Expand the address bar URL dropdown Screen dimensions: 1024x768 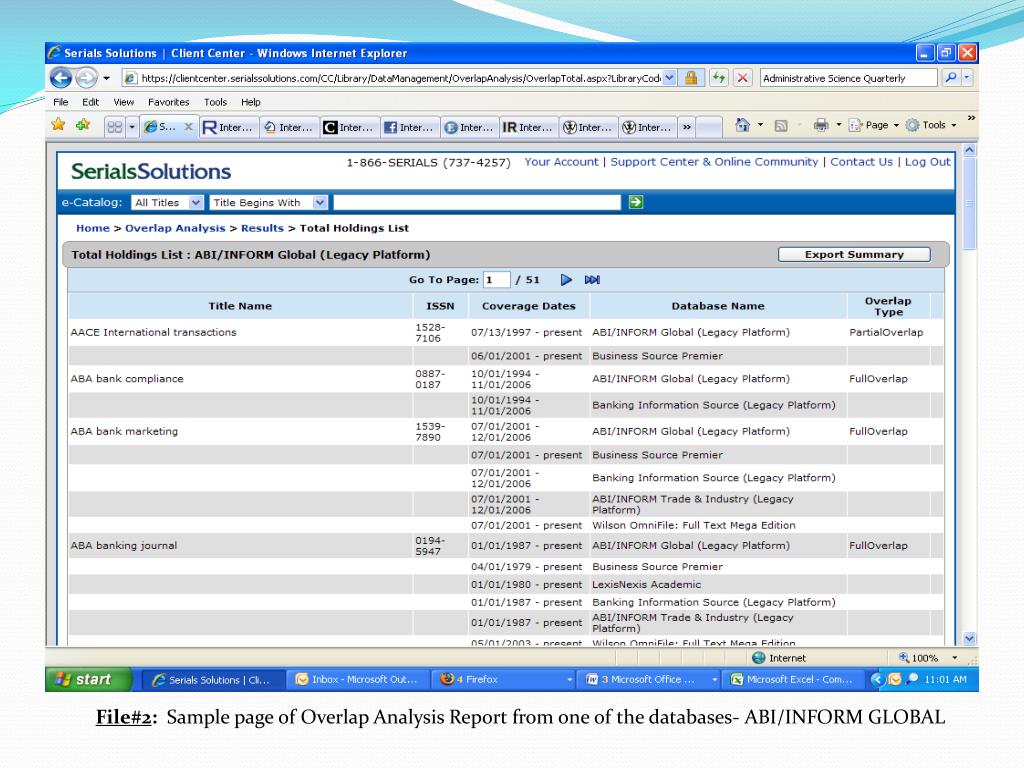[x=669, y=78]
